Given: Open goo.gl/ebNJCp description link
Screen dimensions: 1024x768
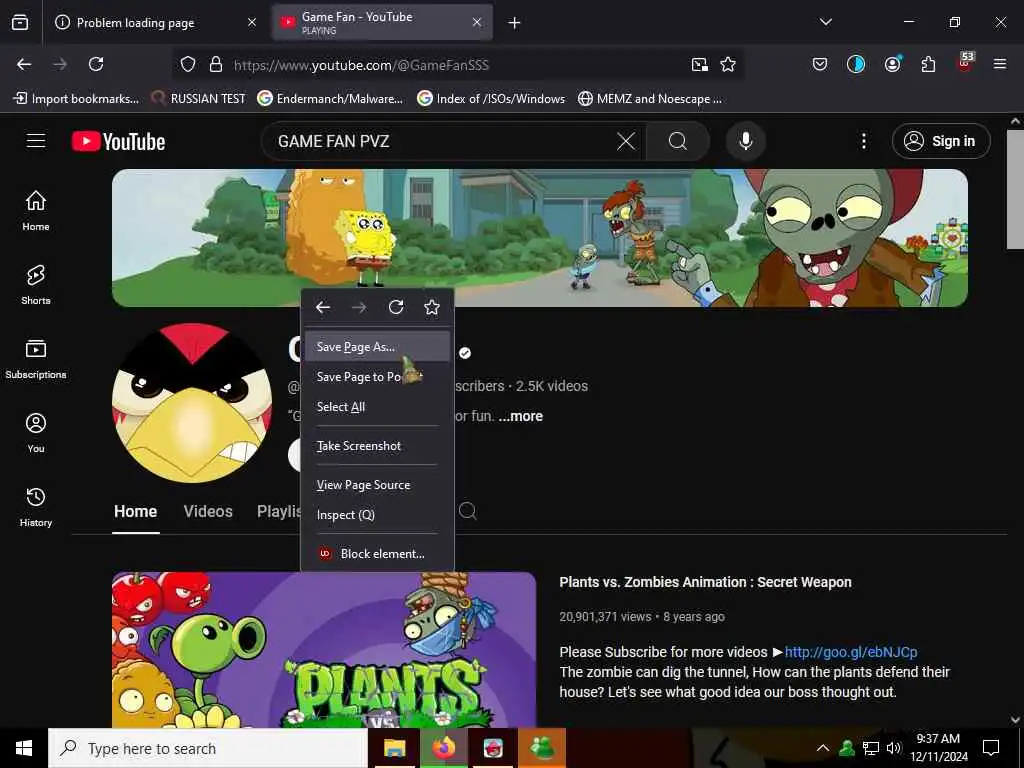Looking at the screenshot, I should click(851, 652).
